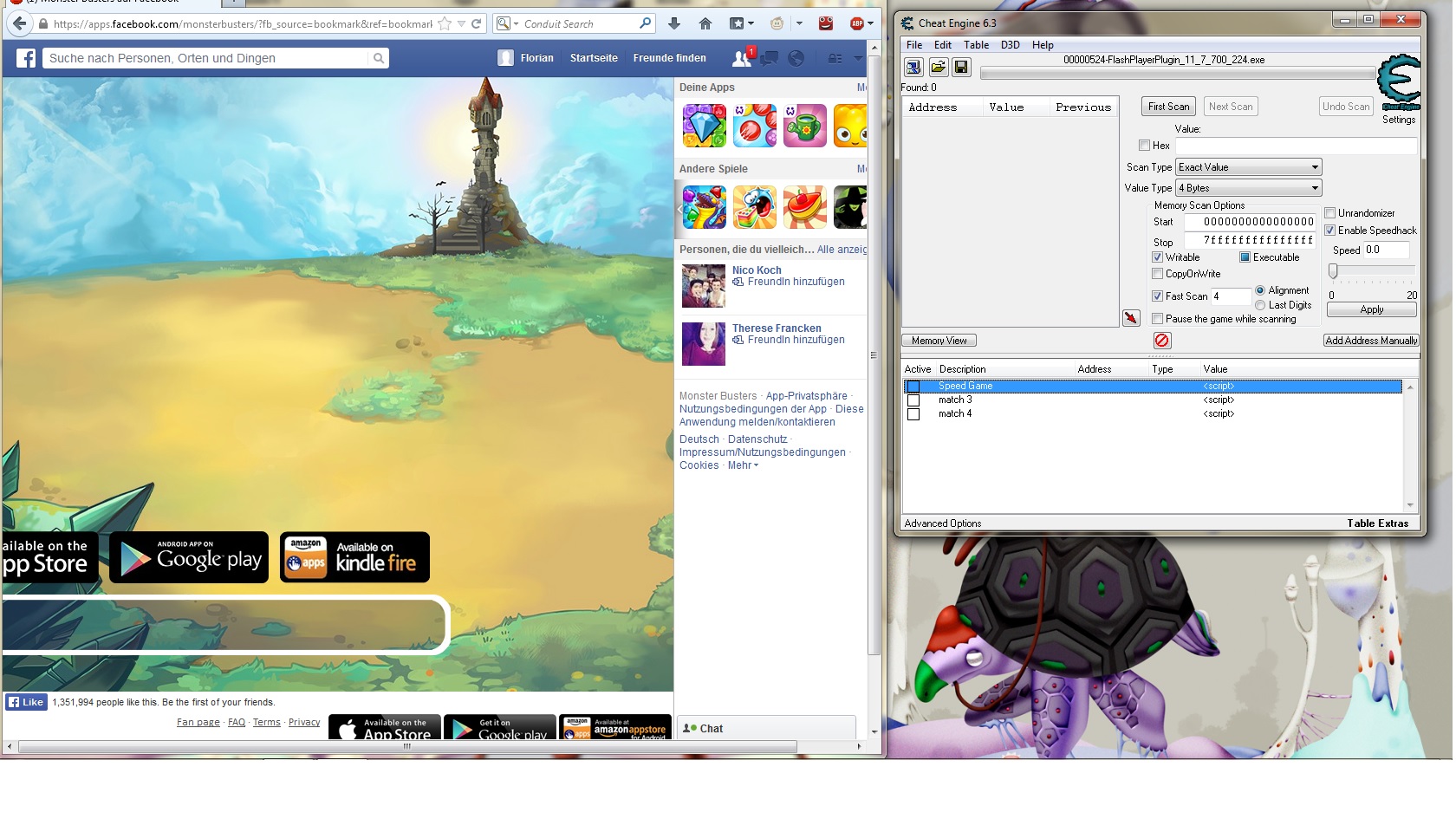The image size is (1456, 819).
Task: Open the Table menu
Action: 976,45
